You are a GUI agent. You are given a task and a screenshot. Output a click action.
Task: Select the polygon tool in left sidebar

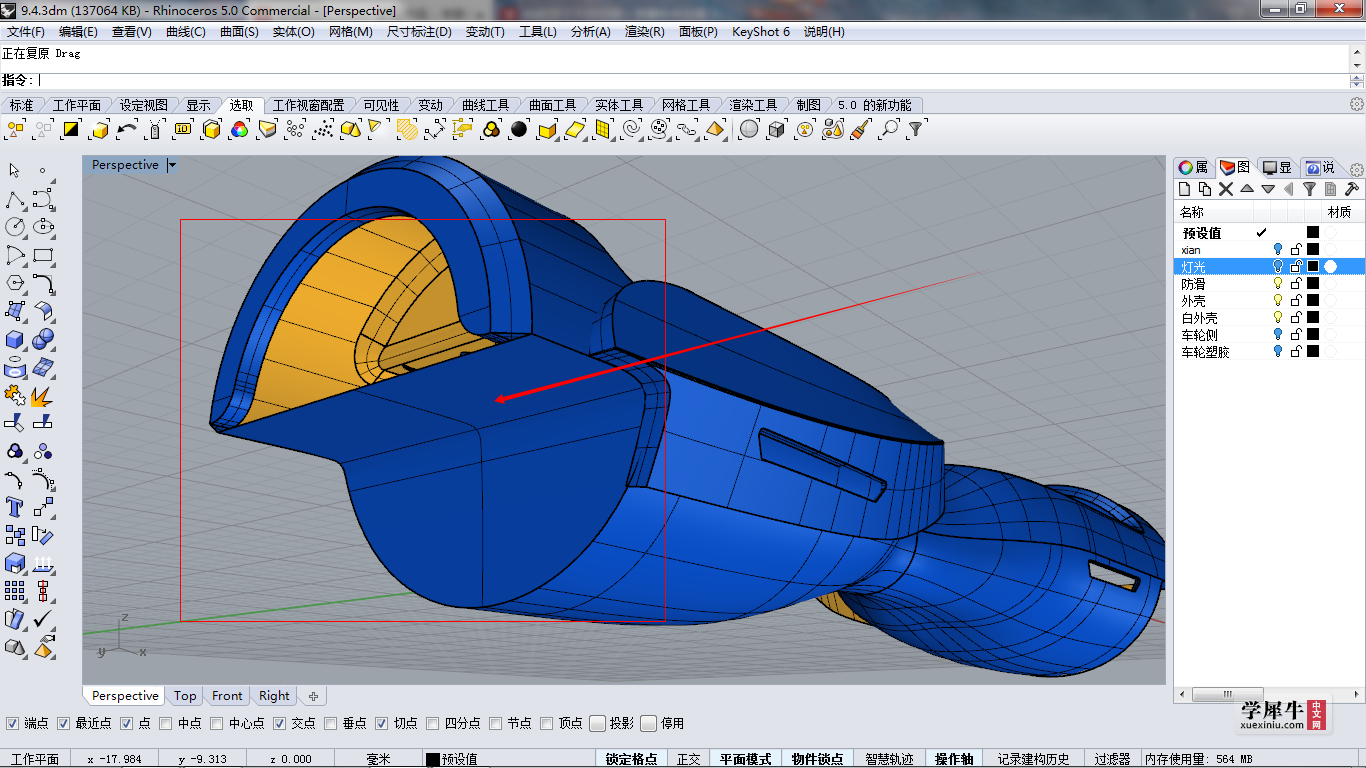pyautogui.click(x=15, y=283)
